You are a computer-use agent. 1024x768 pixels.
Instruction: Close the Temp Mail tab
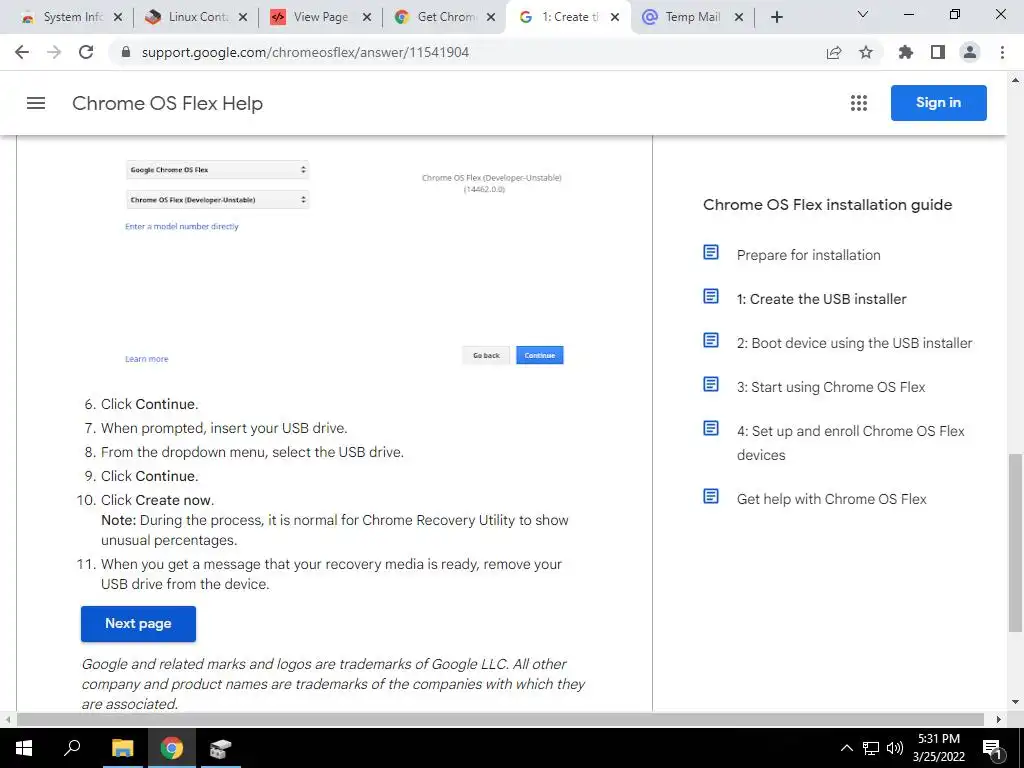[x=739, y=18]
